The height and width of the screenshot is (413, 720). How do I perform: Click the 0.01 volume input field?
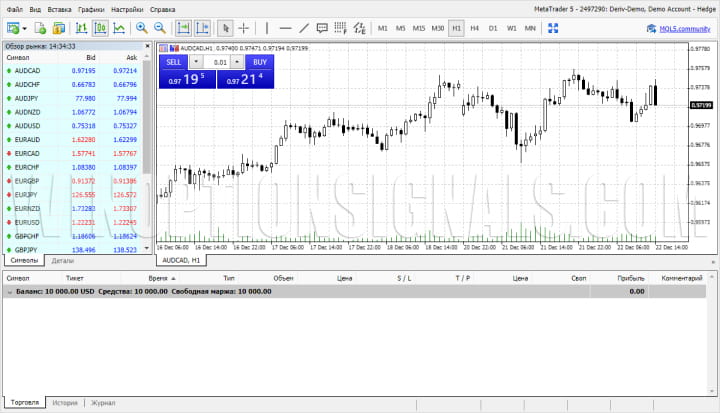[217, 62]
